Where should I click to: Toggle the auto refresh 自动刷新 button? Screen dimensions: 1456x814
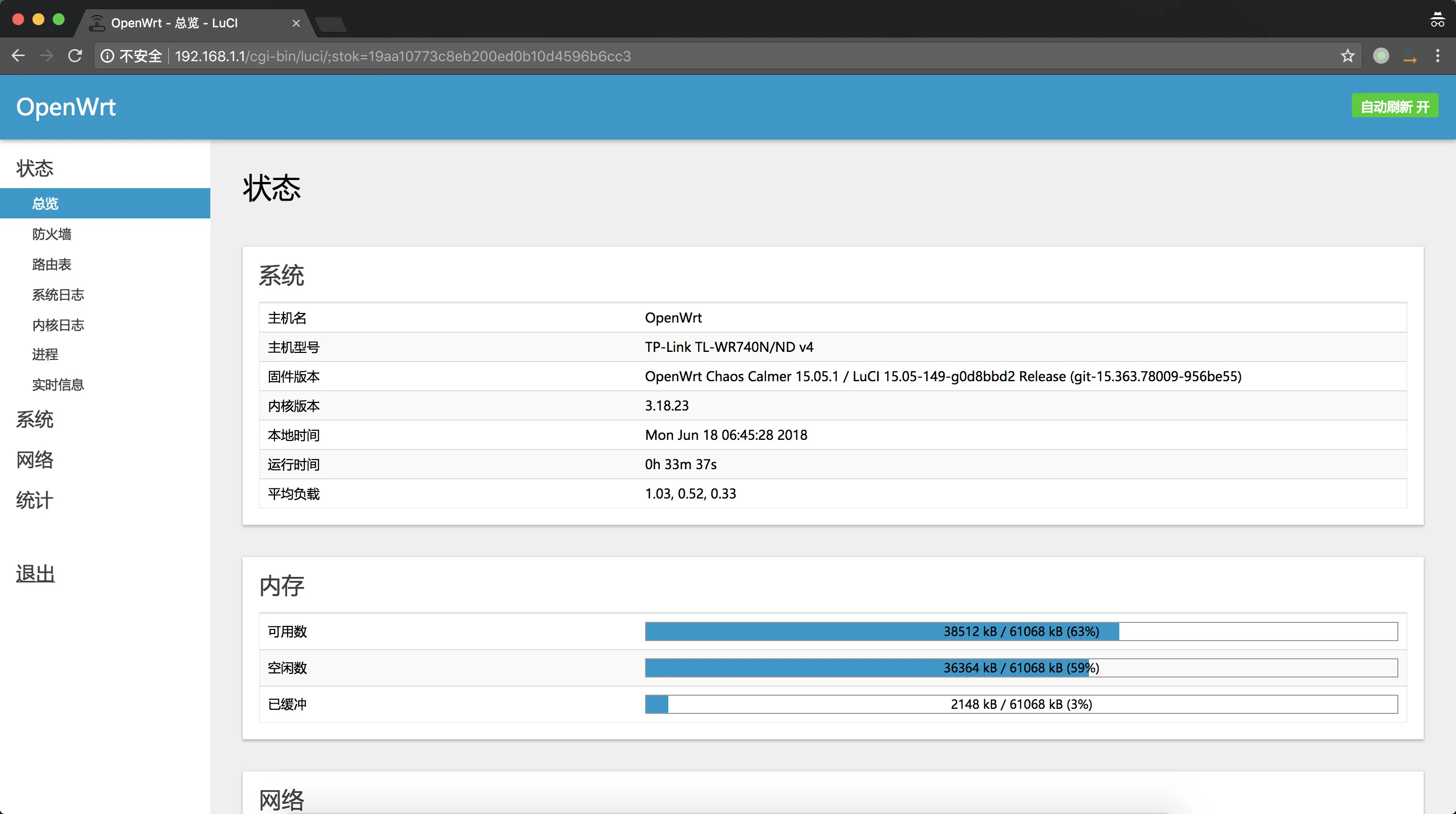(x=1394, y=106)
